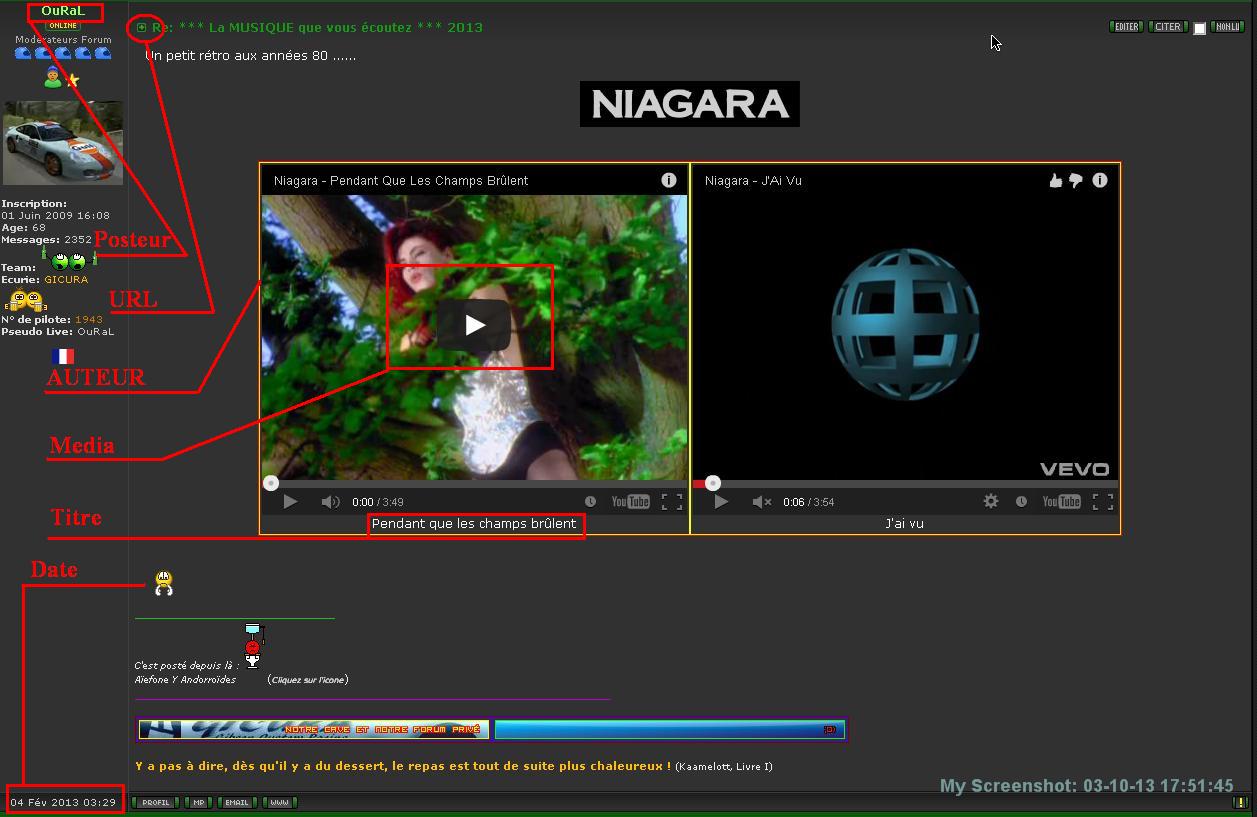Click the small play button under the left video
Screen dimensions: 1257x817
(290, 502)
